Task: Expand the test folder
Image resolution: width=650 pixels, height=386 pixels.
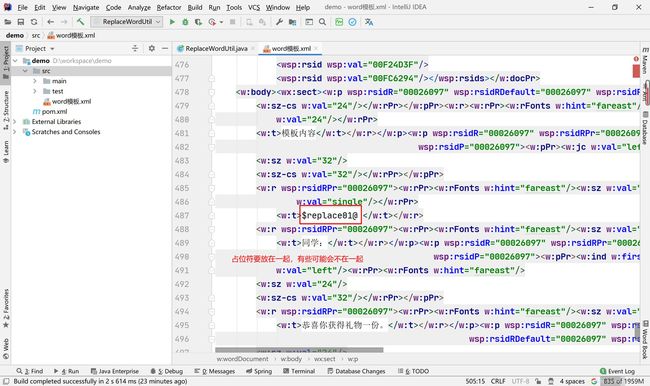Action: [35, 91]
